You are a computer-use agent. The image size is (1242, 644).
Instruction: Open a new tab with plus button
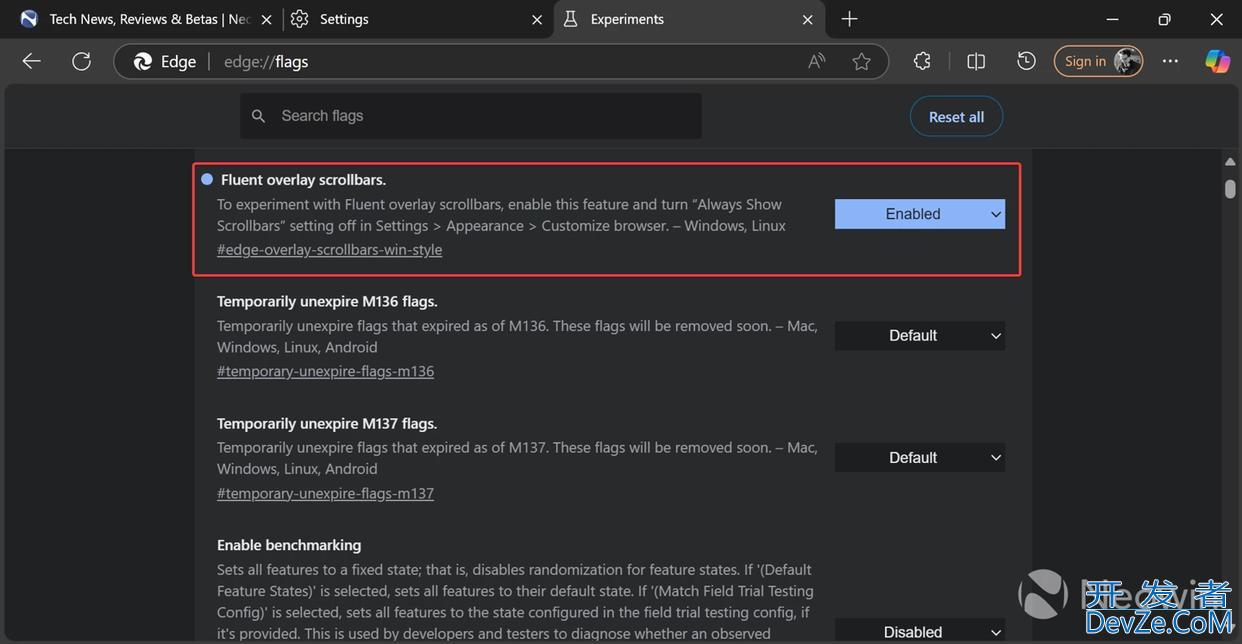849,19
